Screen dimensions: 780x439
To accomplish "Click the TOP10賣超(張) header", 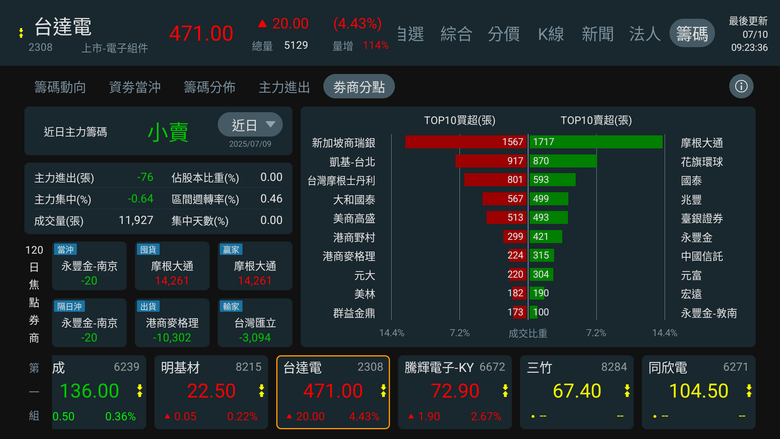I will coord(596,120).
